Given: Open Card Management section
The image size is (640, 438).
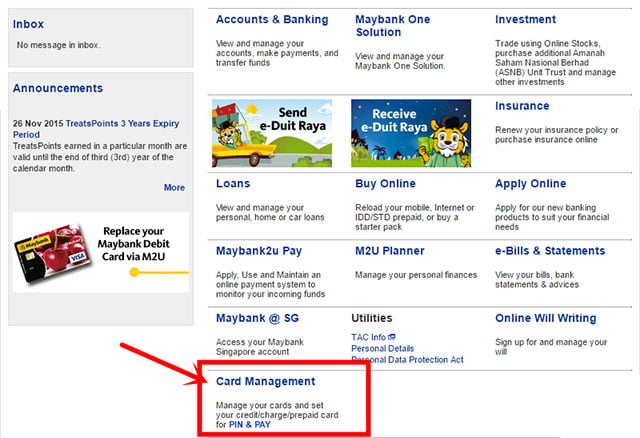Looking at the screenshot, I should (265, 381).
